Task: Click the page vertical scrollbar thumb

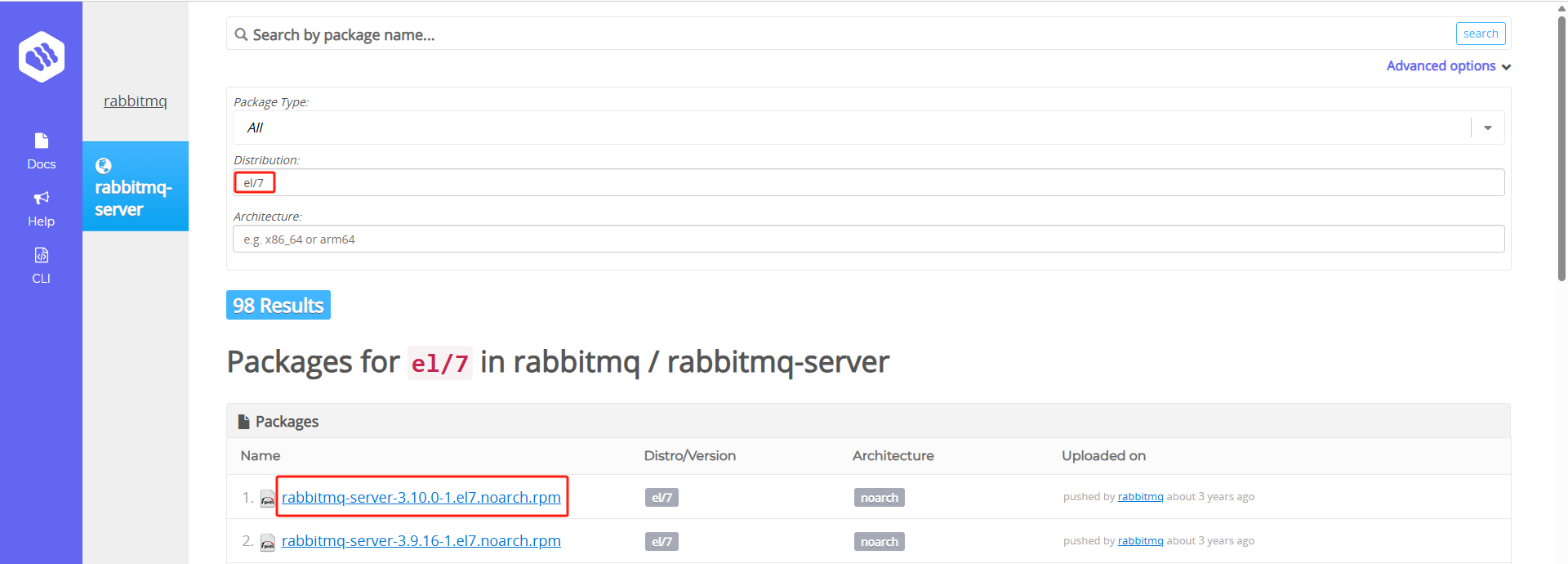Action: [1561, 147]
